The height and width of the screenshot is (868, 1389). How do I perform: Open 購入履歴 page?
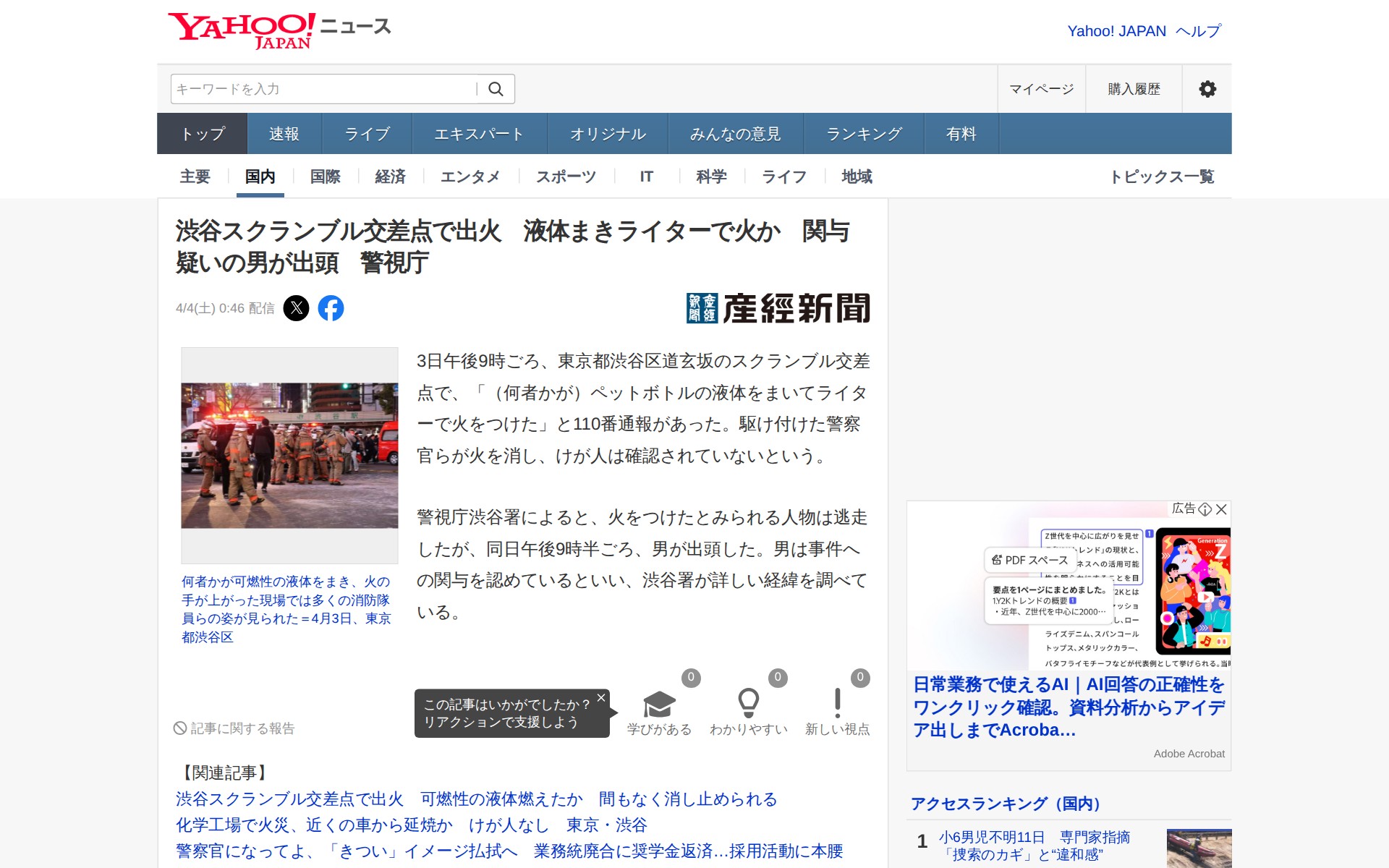pos(1134,89)
